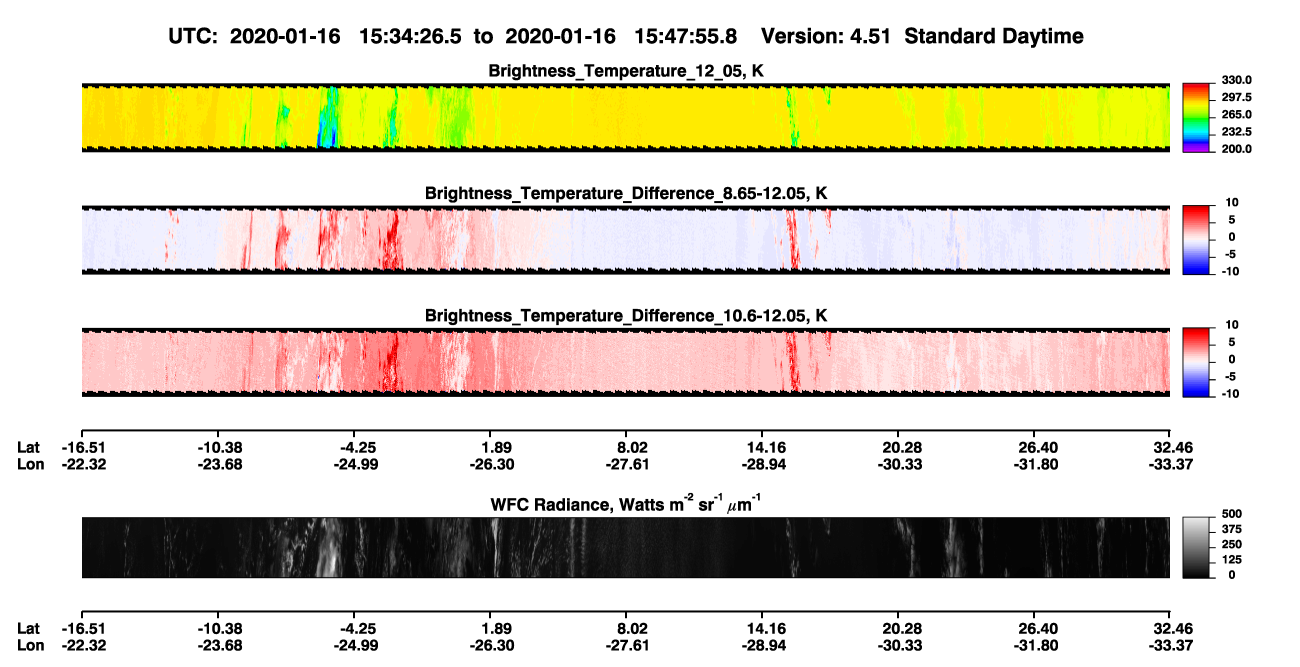Click the 'Lon' axis label under the WFC plot
This screenshot has width=1300, height=667.
pyautogui.click(x=30, y=645)
